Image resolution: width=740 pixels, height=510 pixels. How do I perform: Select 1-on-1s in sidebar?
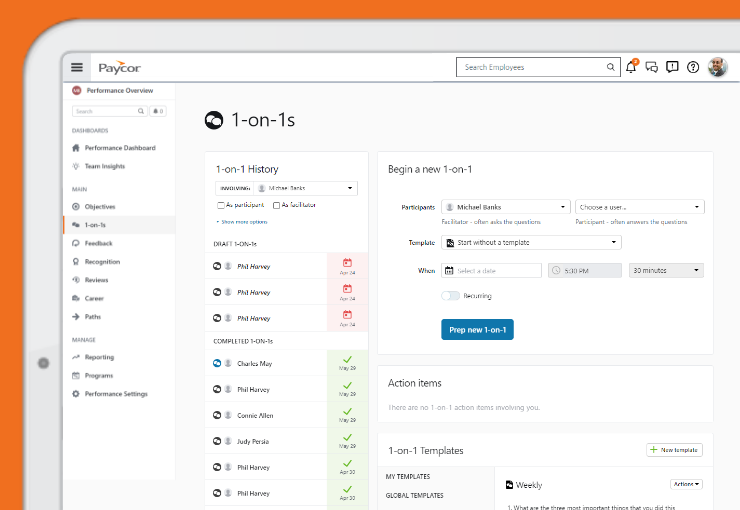point(119,225)
